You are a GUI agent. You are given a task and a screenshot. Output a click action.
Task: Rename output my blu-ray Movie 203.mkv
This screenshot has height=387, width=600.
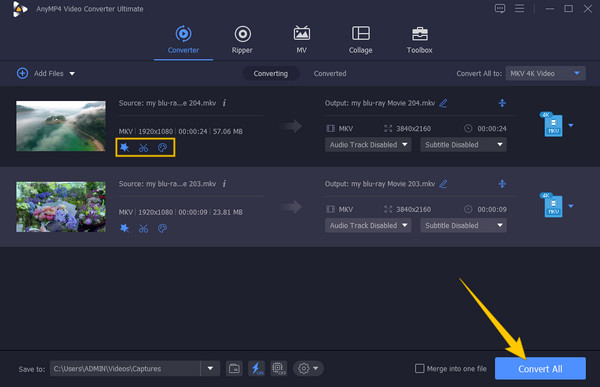(x=443, y=184)
